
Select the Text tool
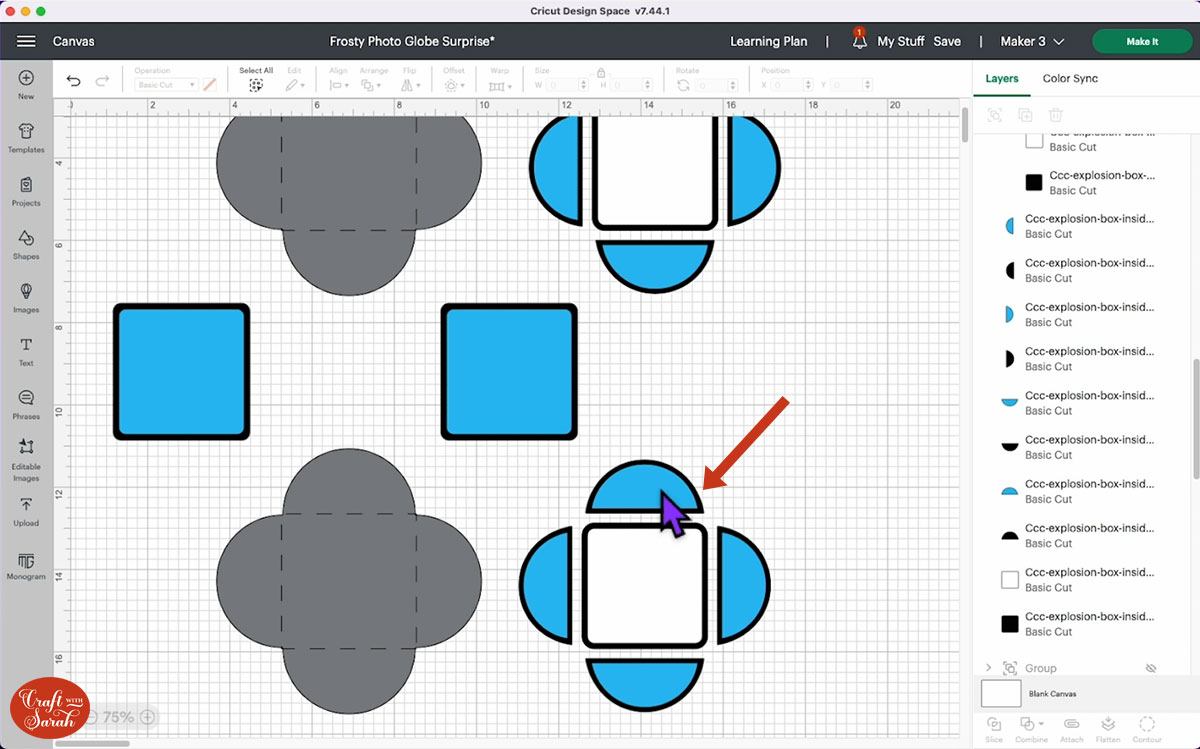[26, 350]
